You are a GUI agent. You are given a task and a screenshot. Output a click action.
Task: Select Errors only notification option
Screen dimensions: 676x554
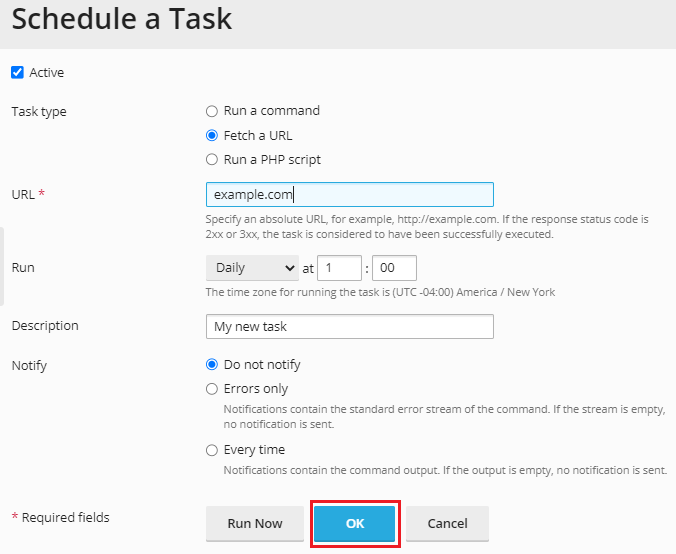[x=212, y=389]
